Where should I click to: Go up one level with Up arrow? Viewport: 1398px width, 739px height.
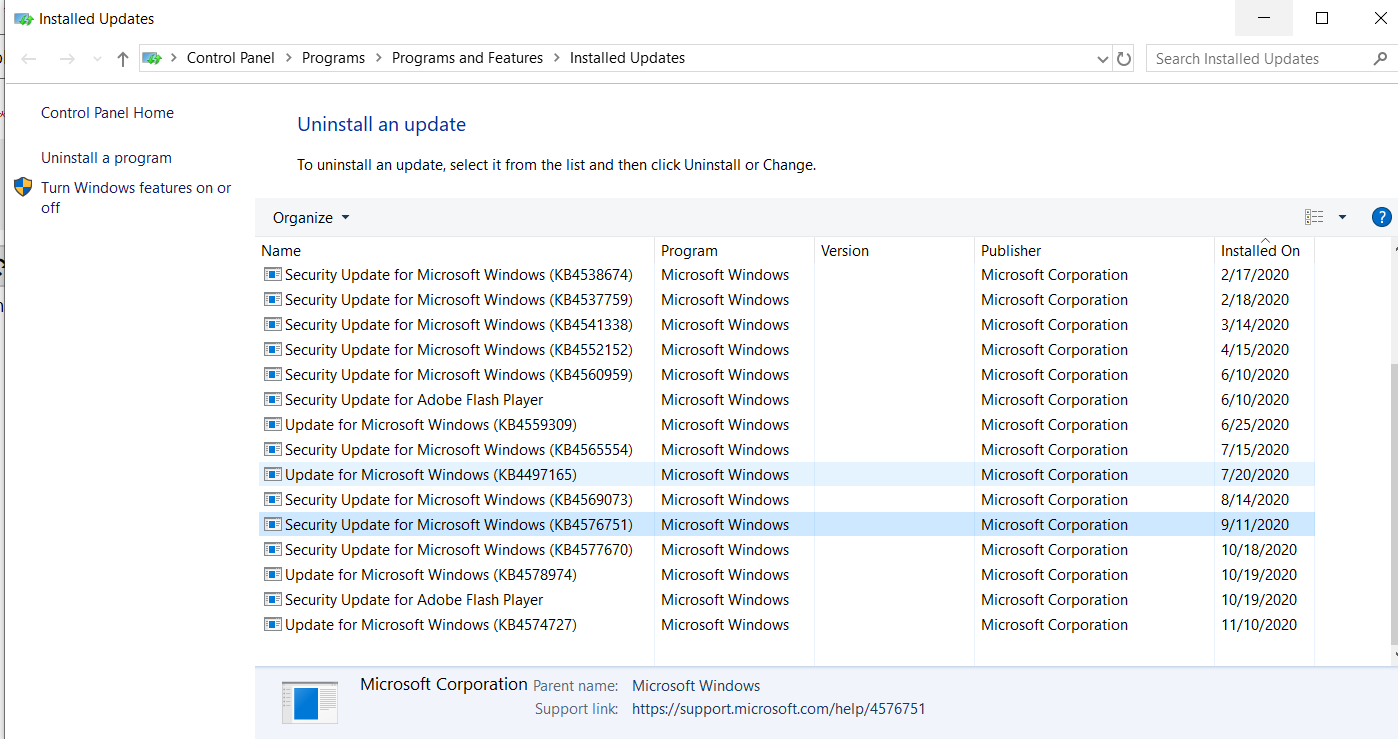pos(123,59)
